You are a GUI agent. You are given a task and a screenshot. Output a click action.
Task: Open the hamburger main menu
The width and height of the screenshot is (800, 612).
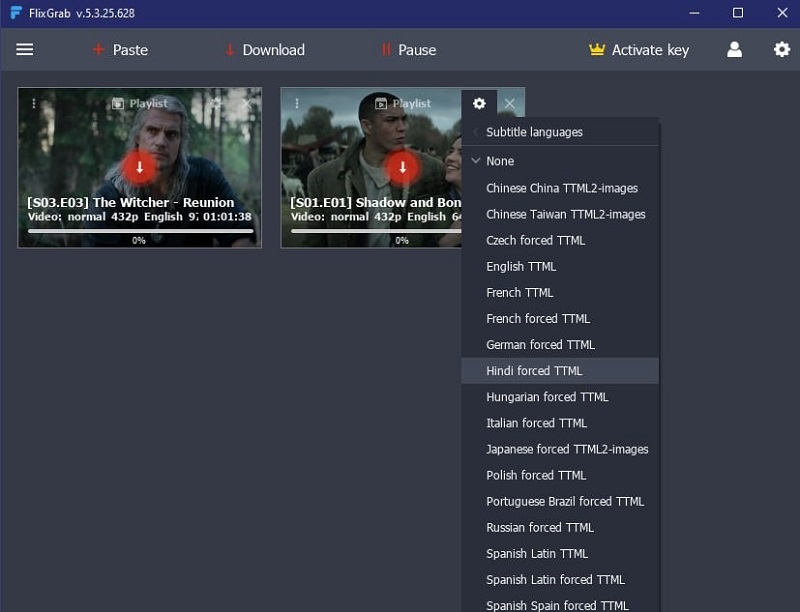pos(24,49)
